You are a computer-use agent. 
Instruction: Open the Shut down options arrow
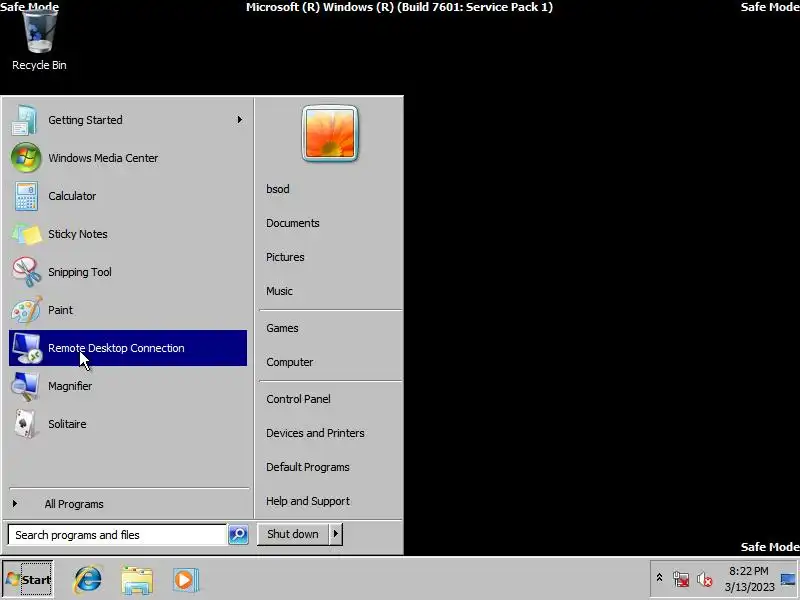(336, 534)
